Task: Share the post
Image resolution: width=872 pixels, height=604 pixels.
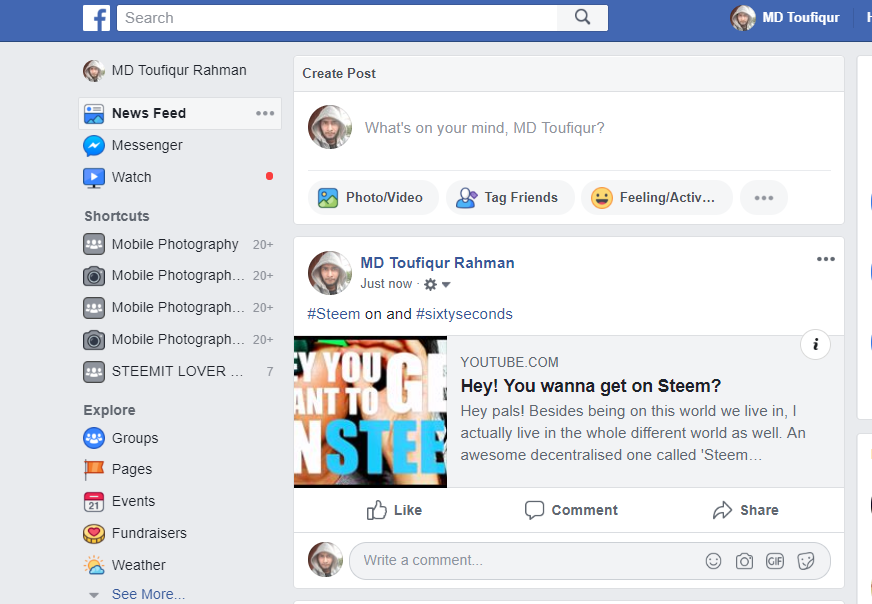Action: tap(746, 511)
